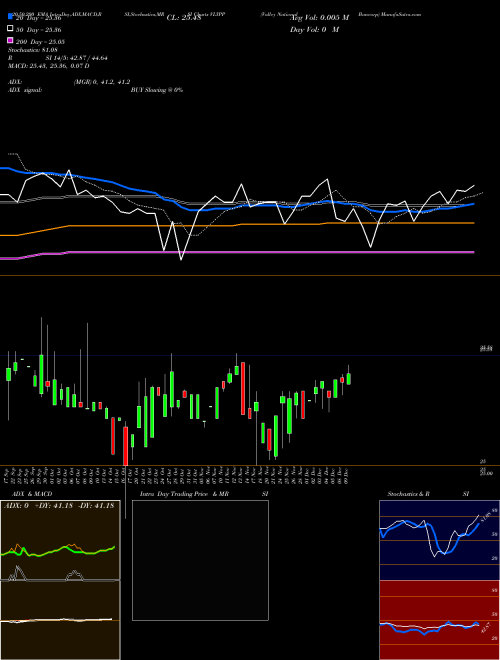500x660 pixels.
Task: Click the blue 20 Day legend swatch
Action: tap(10, 16)
